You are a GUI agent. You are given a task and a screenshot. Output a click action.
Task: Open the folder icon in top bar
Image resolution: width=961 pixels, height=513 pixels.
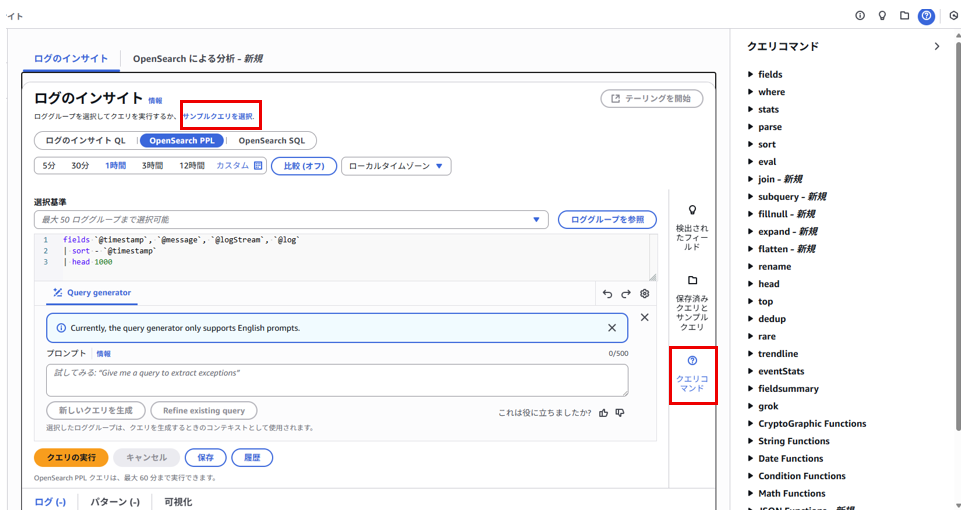(904, 15)
